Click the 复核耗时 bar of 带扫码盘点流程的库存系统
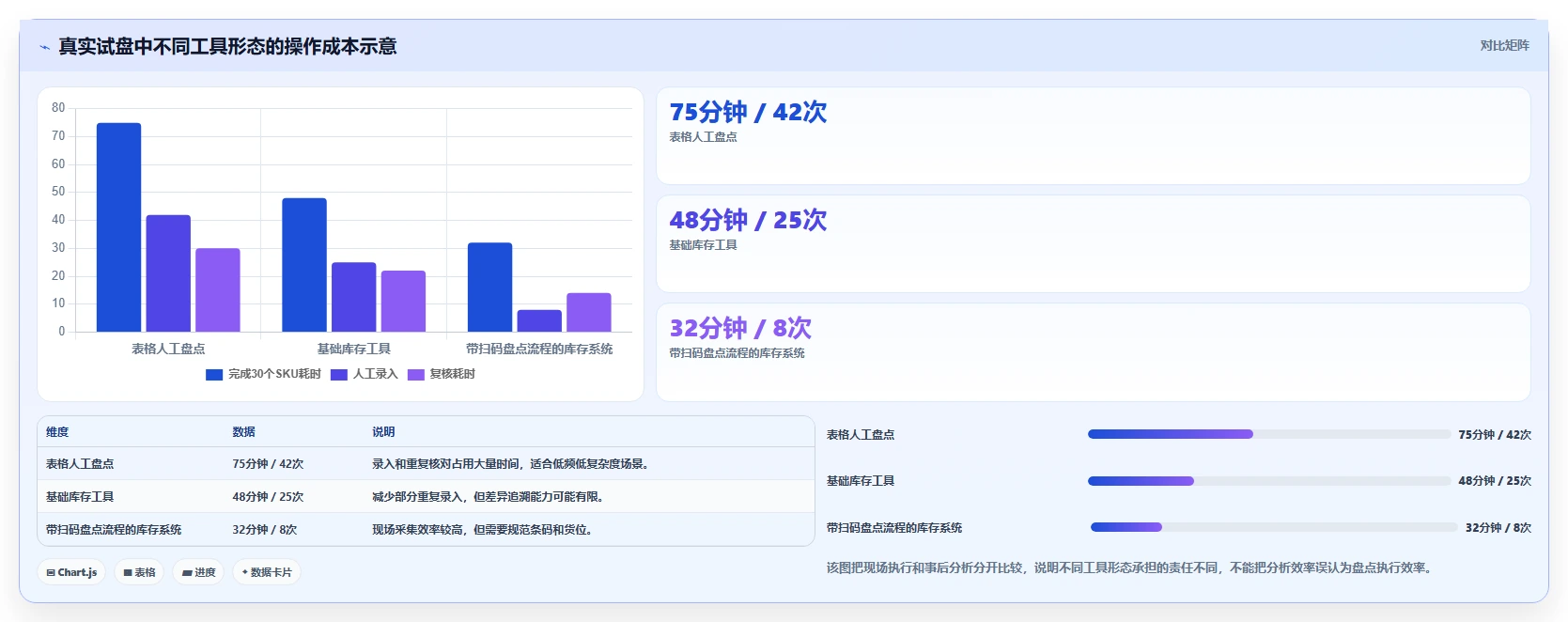 589,312
